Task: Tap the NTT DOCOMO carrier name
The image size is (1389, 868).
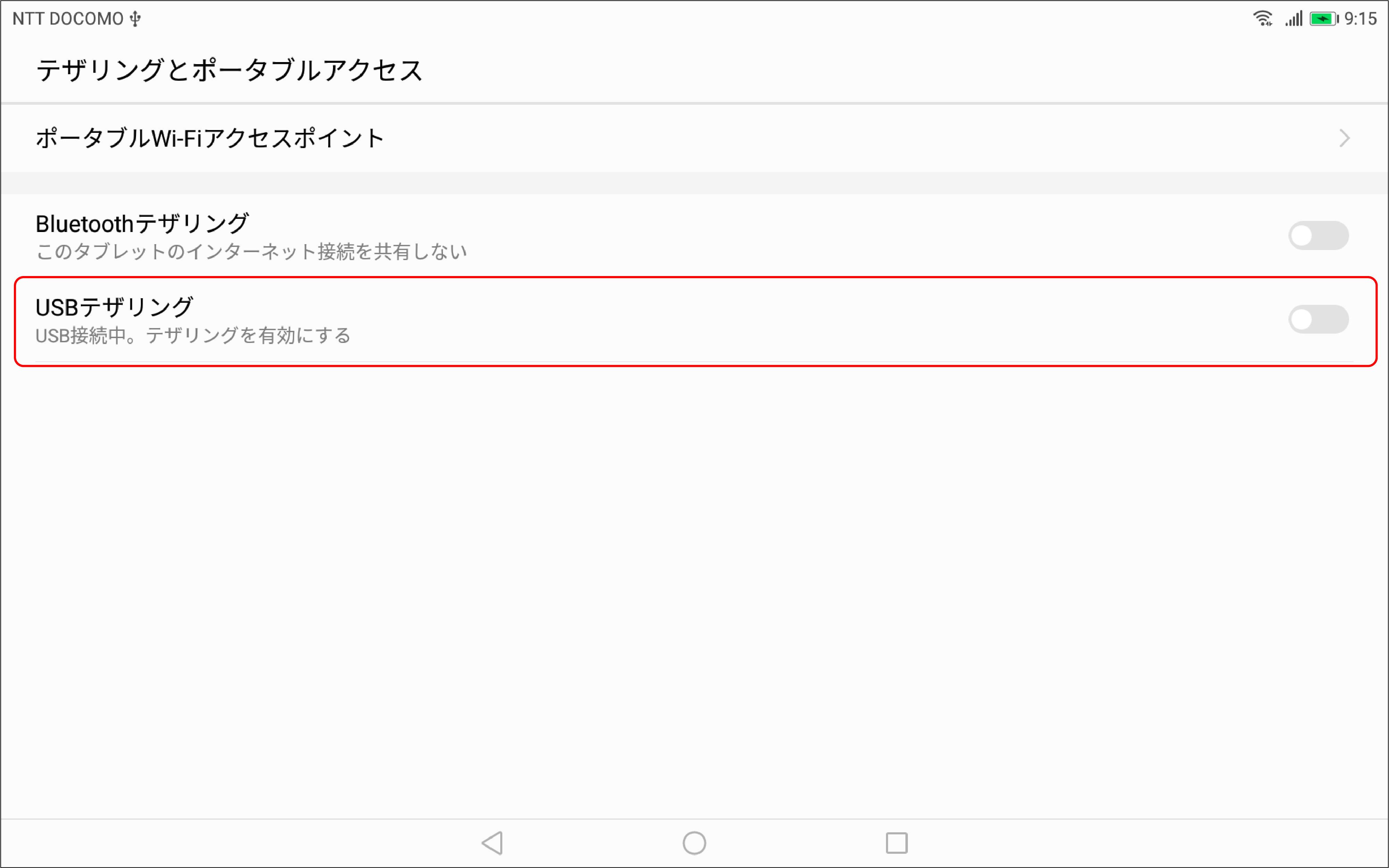Action: coord(68,19)
